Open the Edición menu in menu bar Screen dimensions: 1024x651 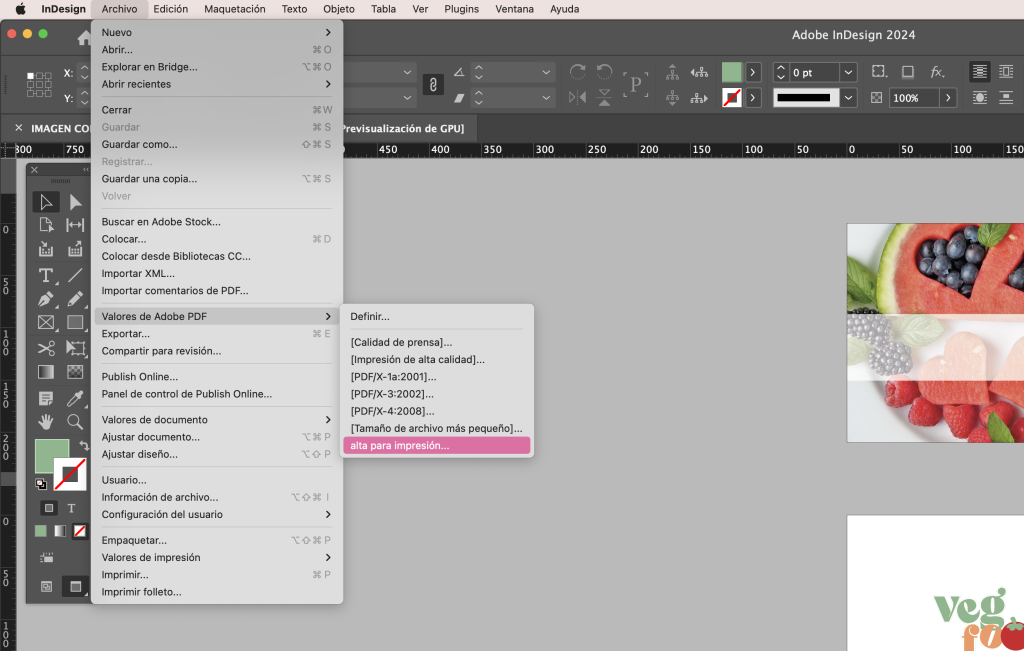tap(170, 9)
